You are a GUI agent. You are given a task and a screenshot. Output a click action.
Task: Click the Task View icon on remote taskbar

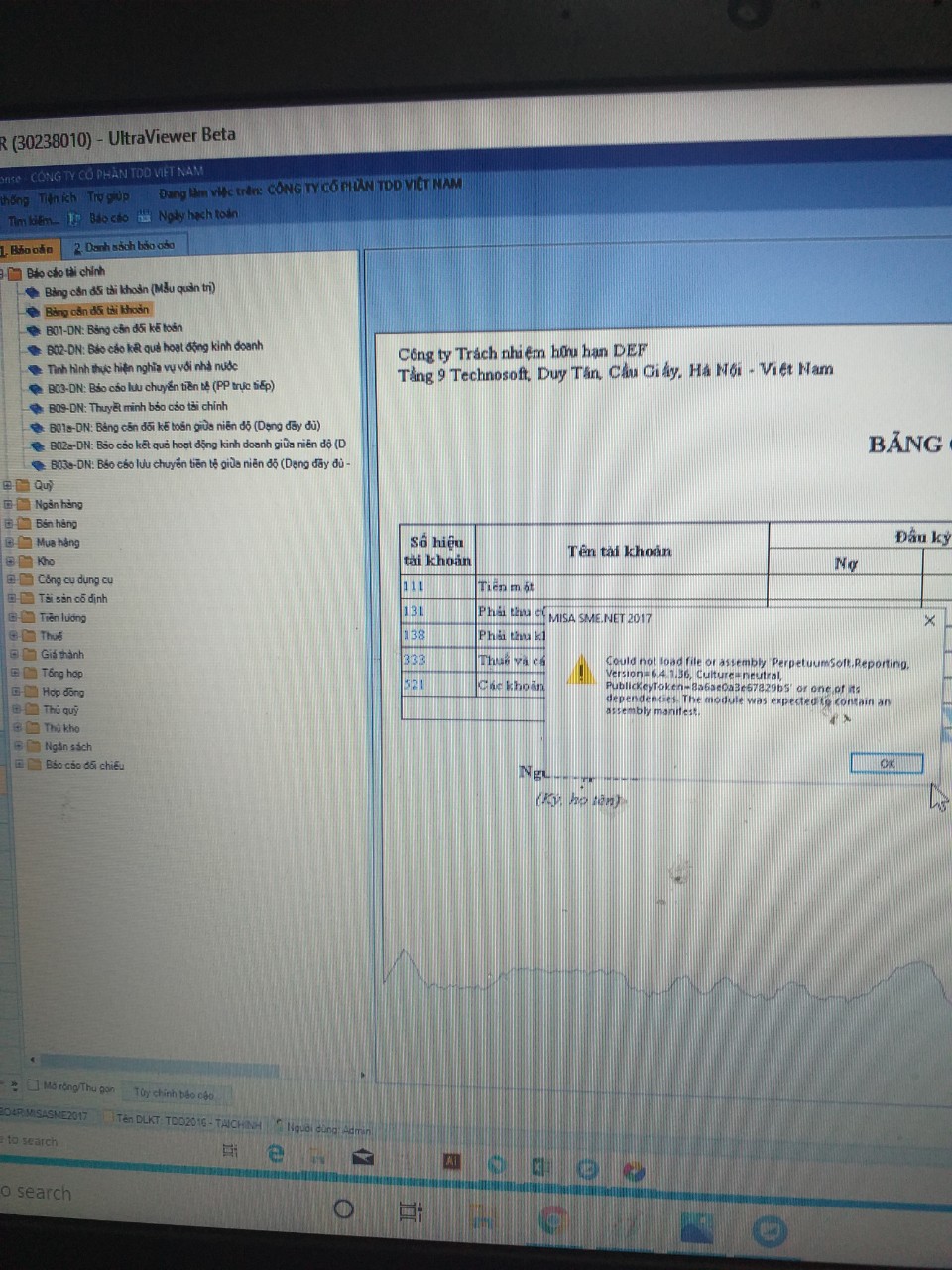pyautogui.click(x=230, y=1150)
